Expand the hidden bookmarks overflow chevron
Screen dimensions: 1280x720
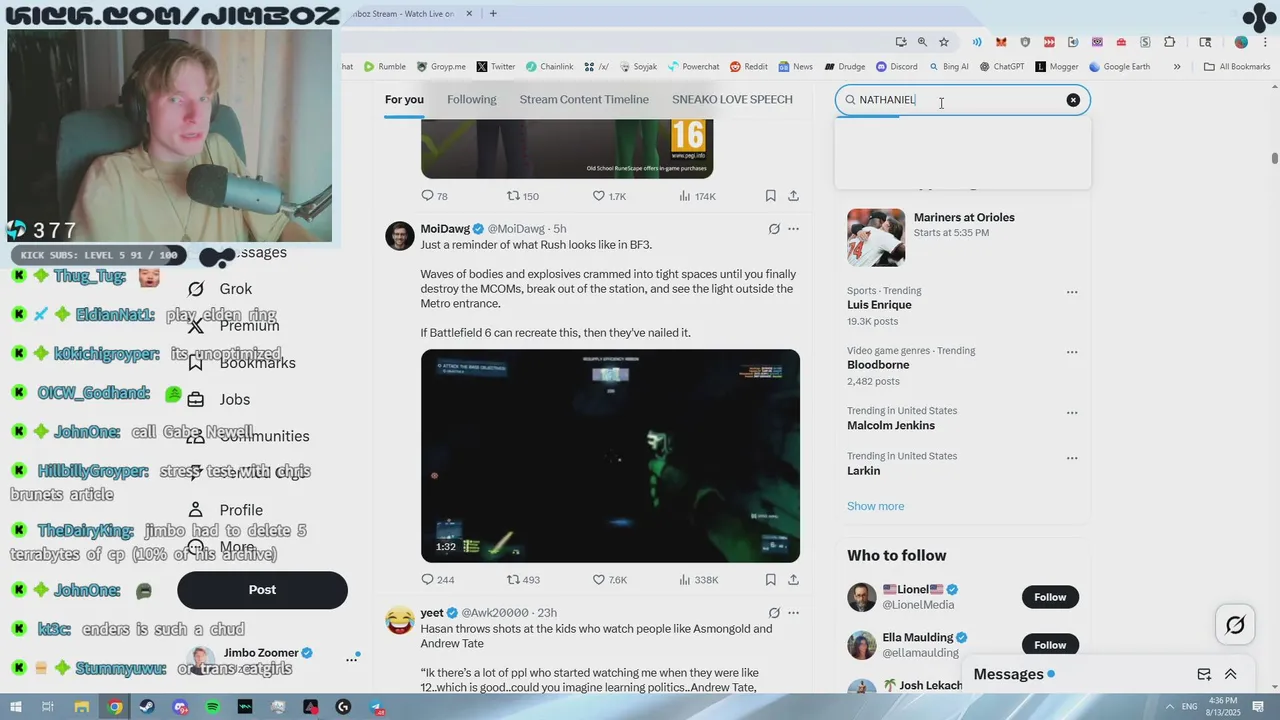tap(1177, 67)
